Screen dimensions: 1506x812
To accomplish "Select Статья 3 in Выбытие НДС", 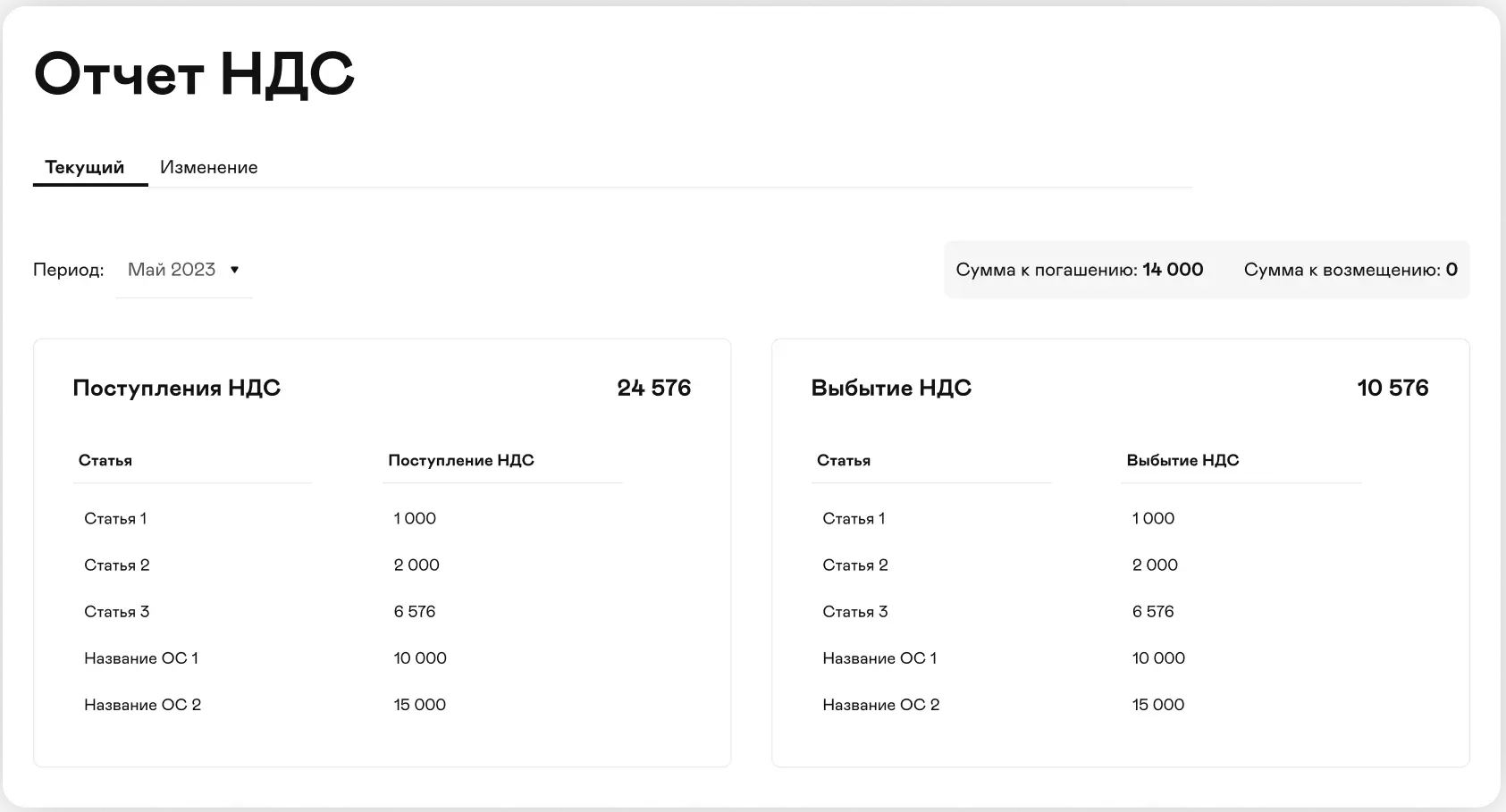I will tap(855, 612).
